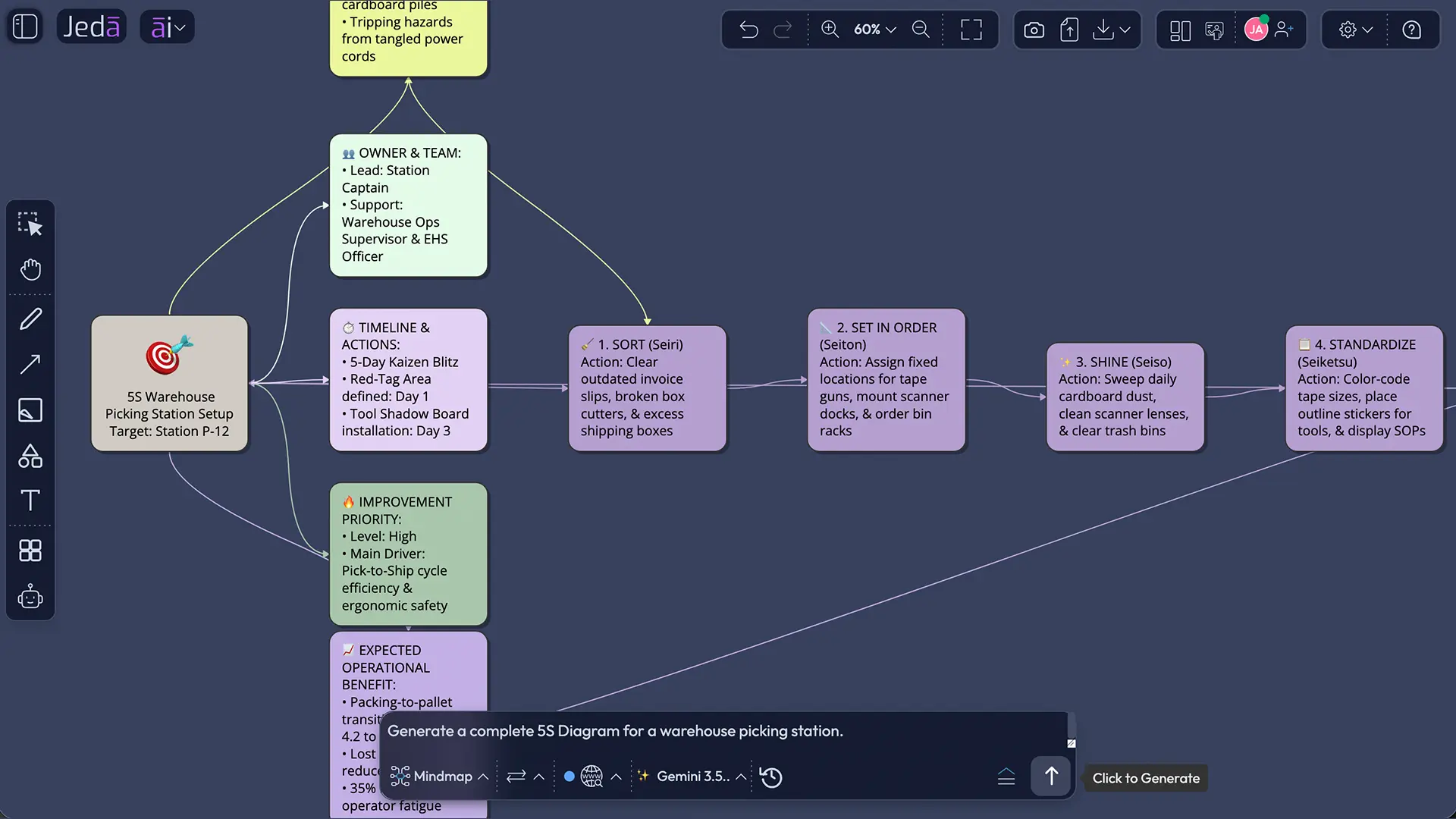
Task: Change the Gemini 3.5 AI model
Action: [x=692, y=777]
